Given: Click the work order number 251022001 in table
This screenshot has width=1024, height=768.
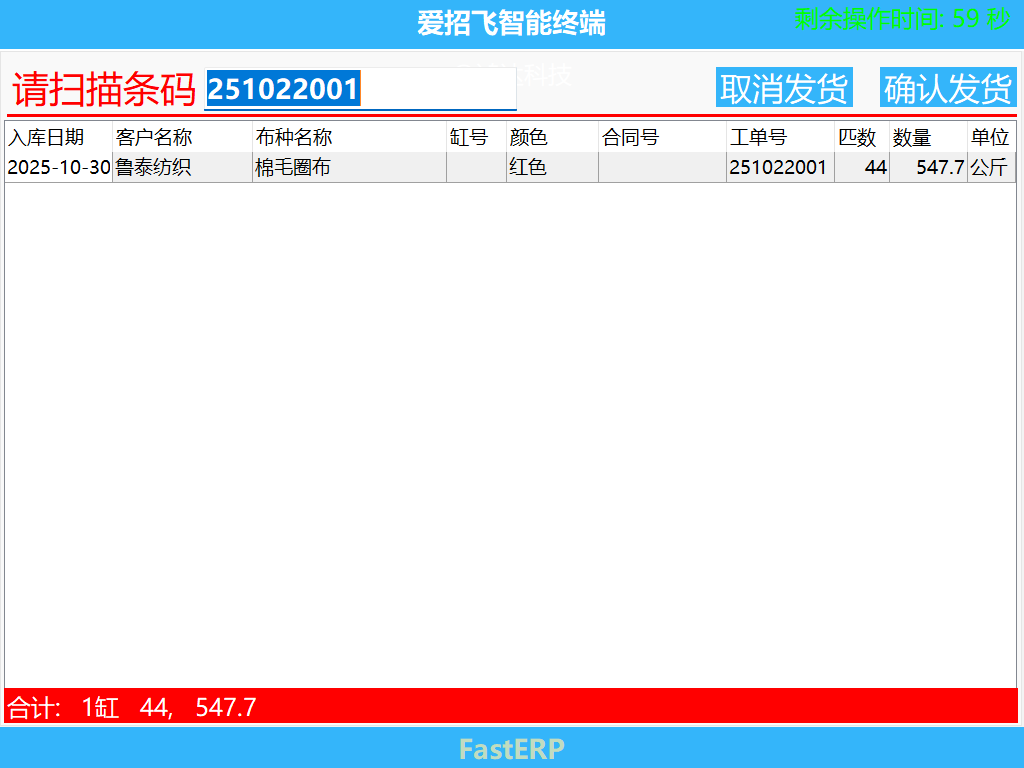Looking at the screenshot, I should point(778,167).
